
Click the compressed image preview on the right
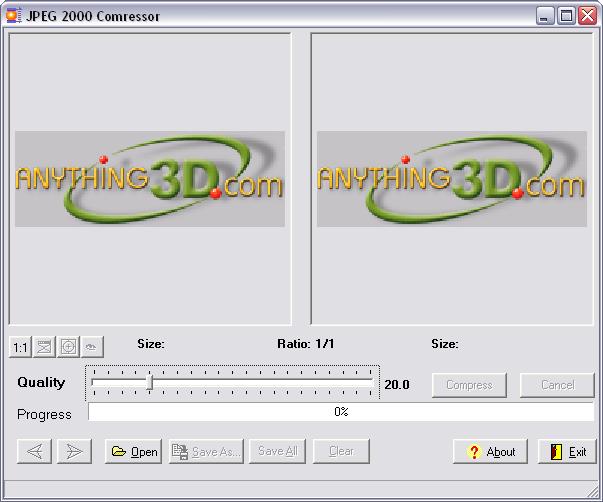452,179
